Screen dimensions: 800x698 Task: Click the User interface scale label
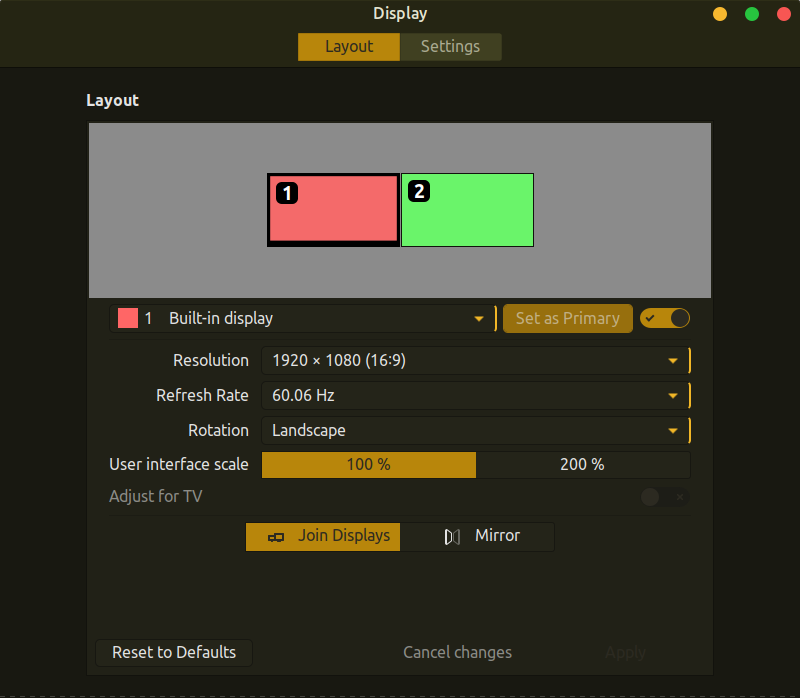pyautogui.click(x=179, y=464)
